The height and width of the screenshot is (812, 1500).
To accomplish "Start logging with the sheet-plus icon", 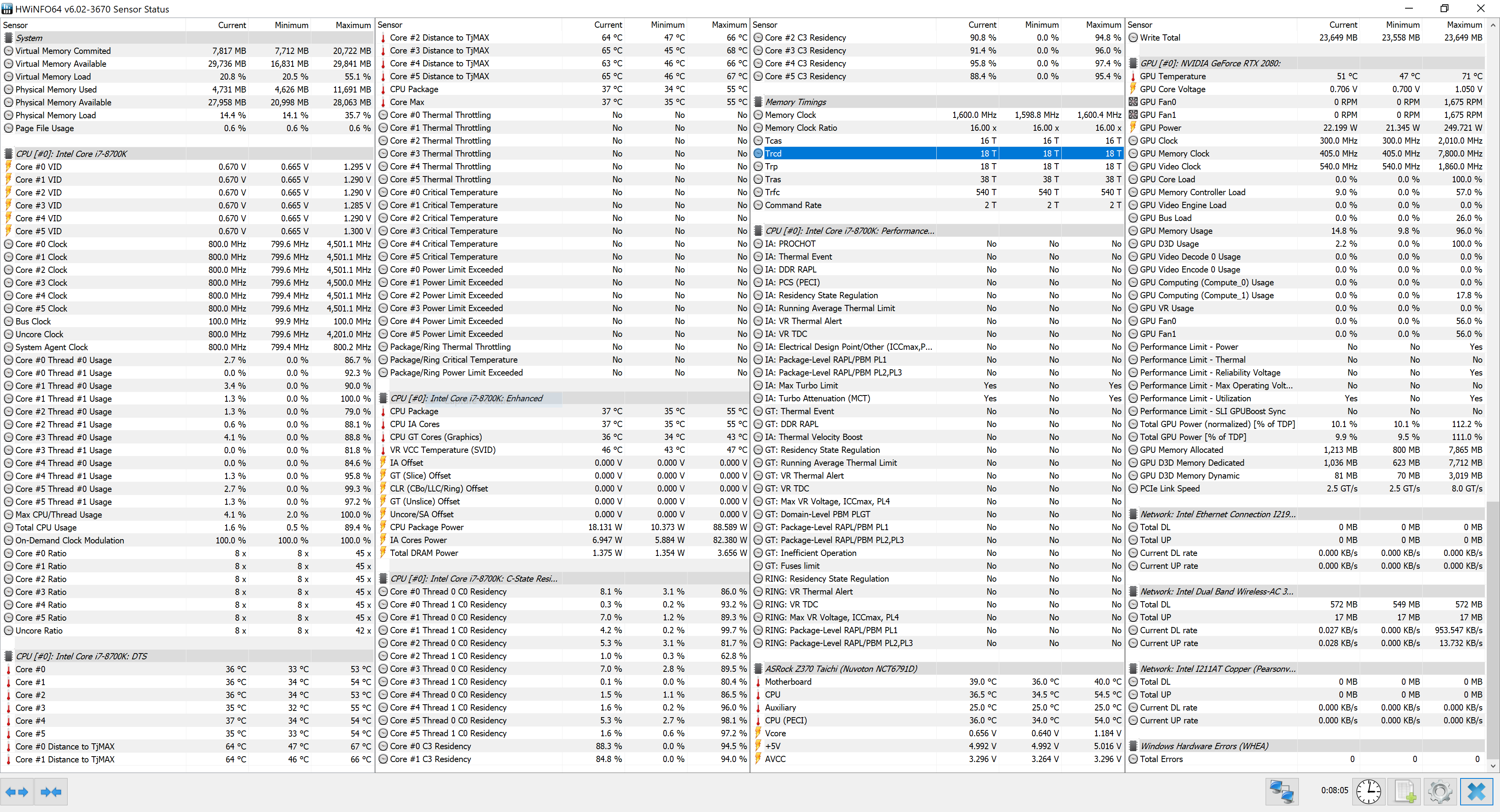I will click(x=1405, y=792).
